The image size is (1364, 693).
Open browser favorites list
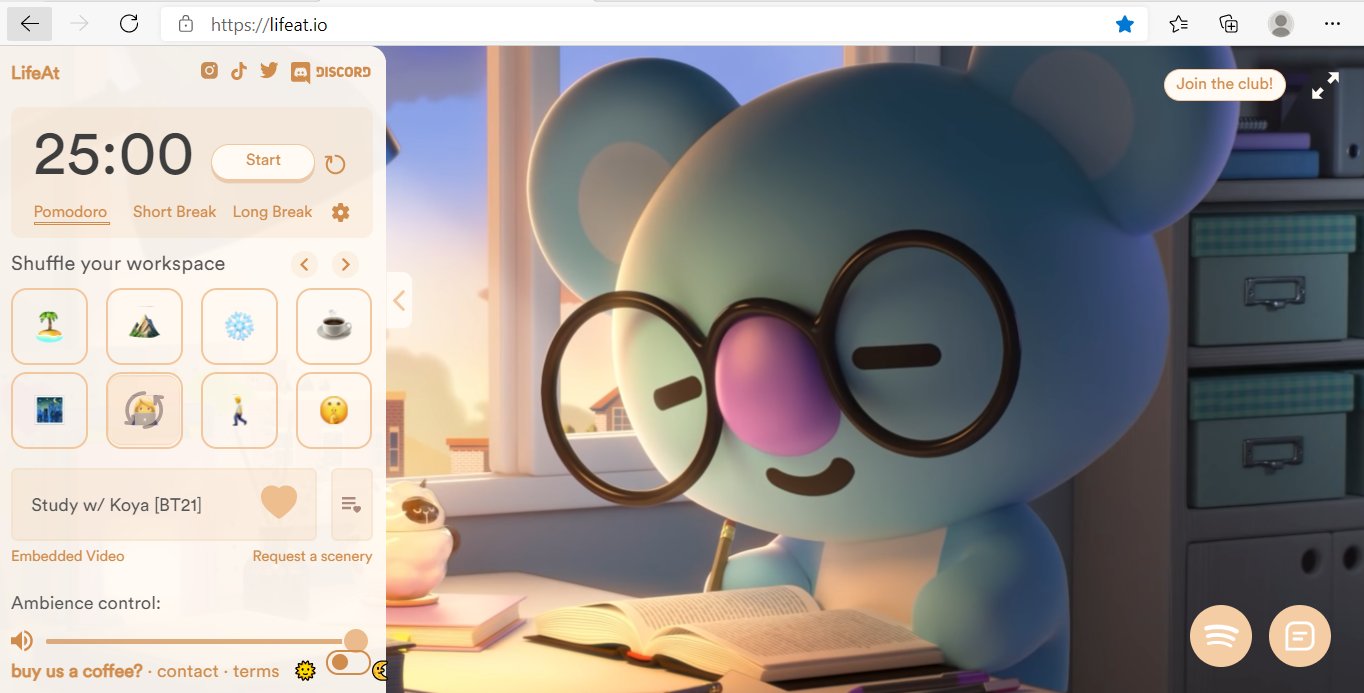click(x=1179, y=24)
